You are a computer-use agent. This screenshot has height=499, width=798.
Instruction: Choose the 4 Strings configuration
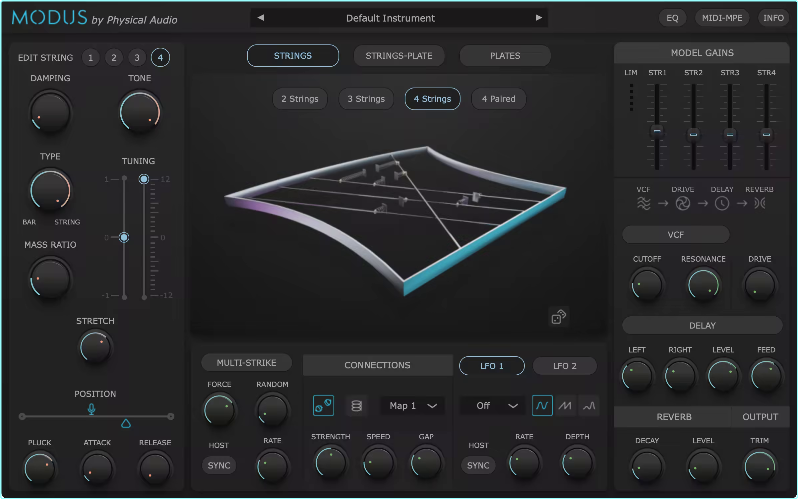433,99
